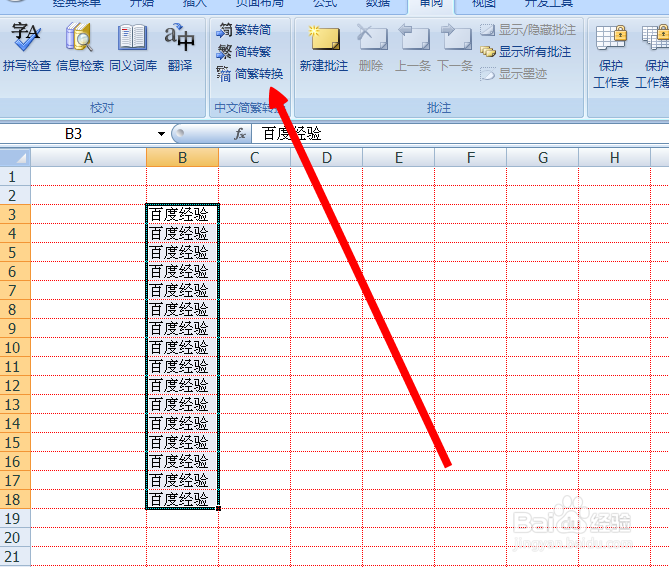Switch to the 页面布局 ribbon tab
This screenshot has width=669, height=567.
coord(260,3)
